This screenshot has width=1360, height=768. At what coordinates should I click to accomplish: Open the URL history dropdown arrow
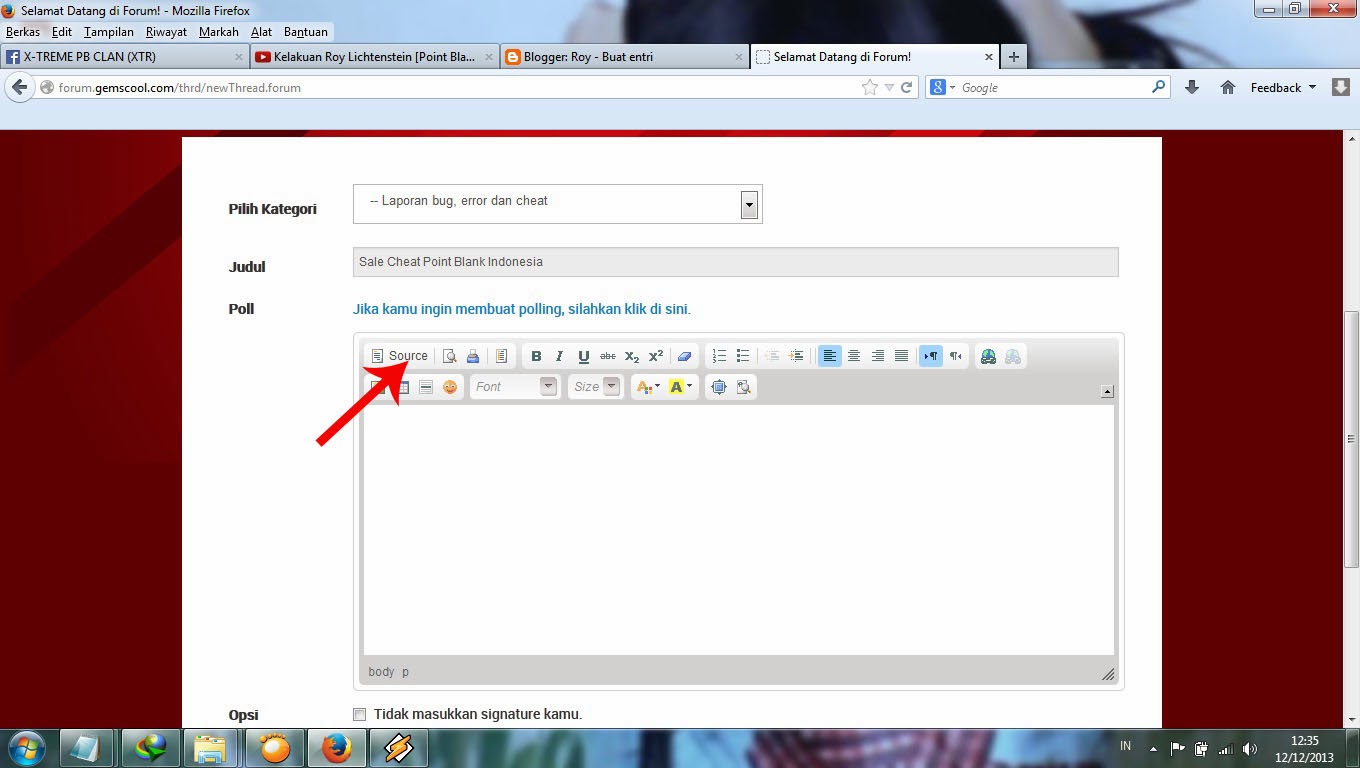click(x=889, y=88)
